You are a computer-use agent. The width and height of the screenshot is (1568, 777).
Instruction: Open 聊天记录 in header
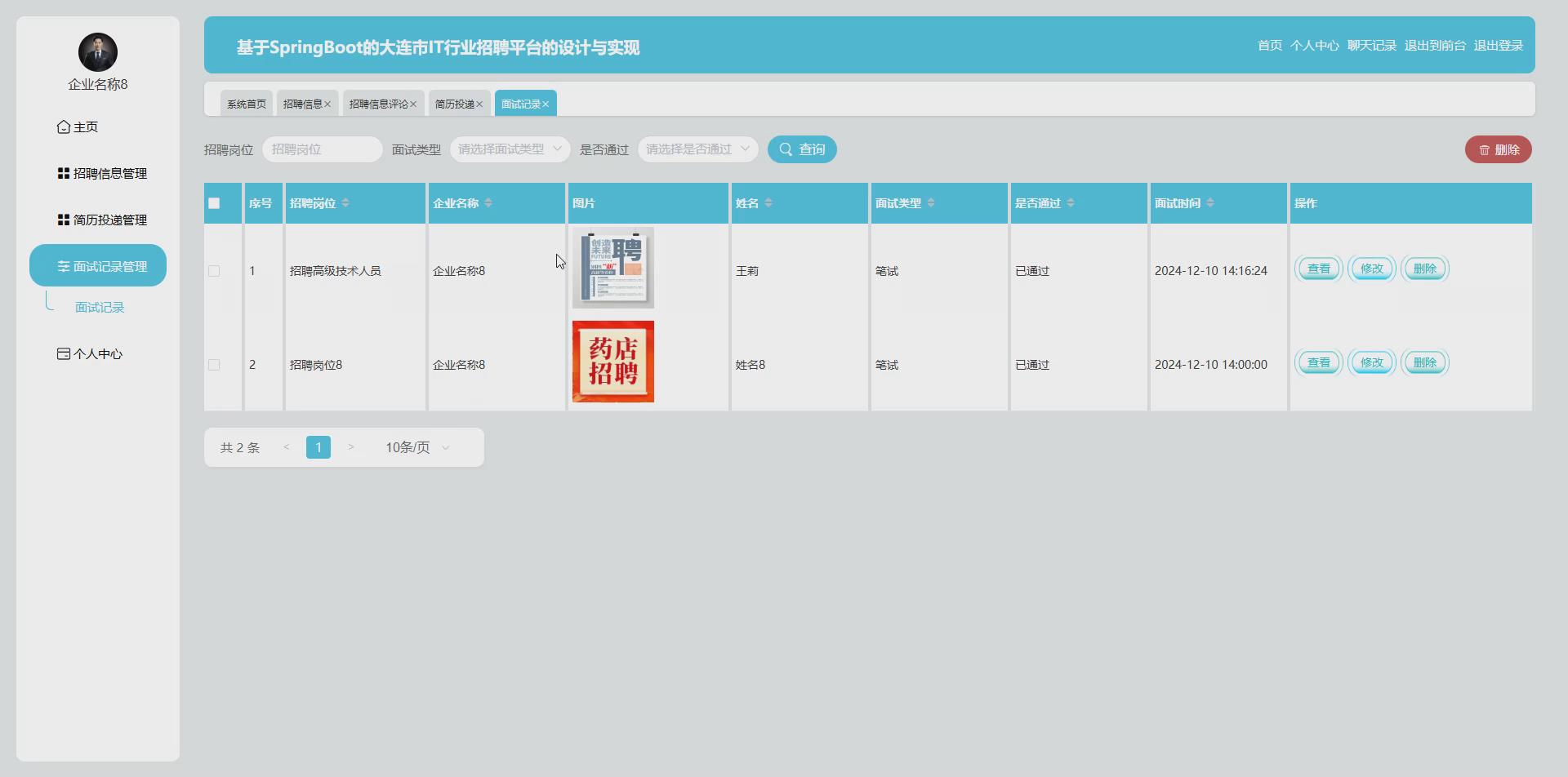coord(1372,46)
